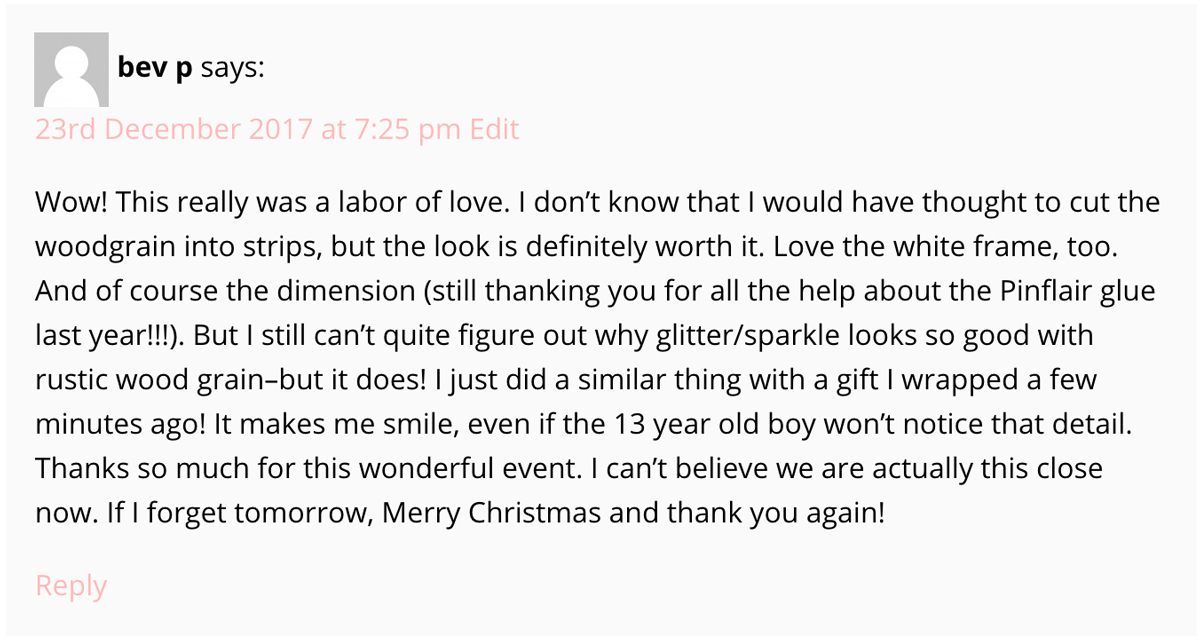Open the comment permalink dated 23rd December 2017
Image resolution: width=1200 pixels, height=641 pixels.
pos(248,130)
